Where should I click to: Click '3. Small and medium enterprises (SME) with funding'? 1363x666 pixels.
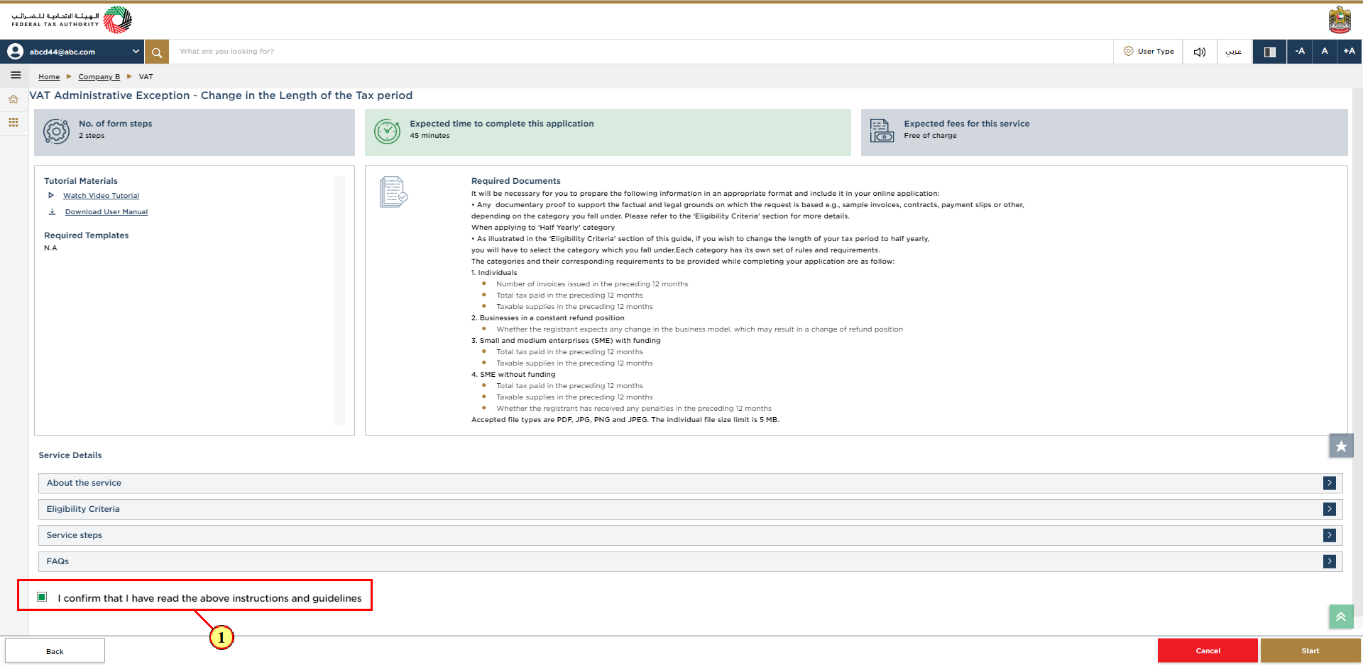566,340
